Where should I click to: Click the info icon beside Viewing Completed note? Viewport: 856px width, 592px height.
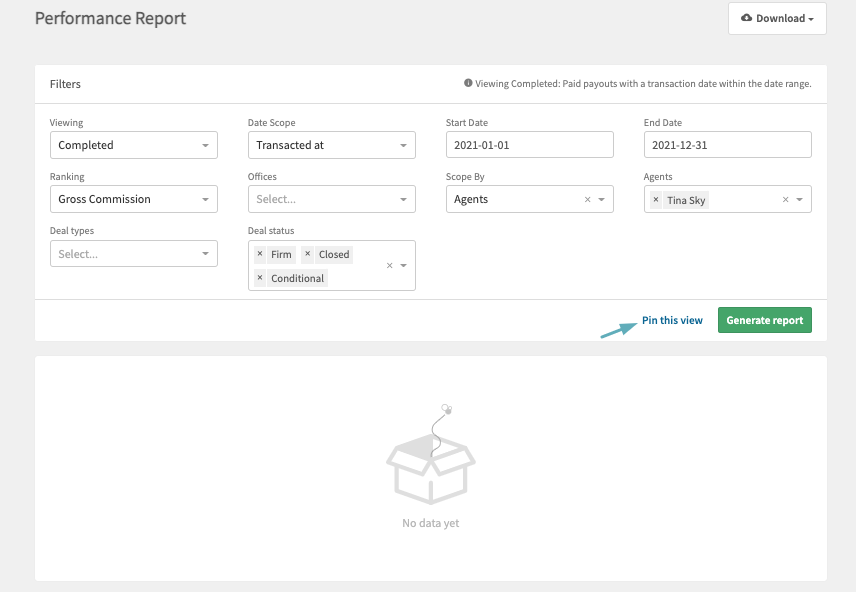pyautogui.click(x=468, y=83)
